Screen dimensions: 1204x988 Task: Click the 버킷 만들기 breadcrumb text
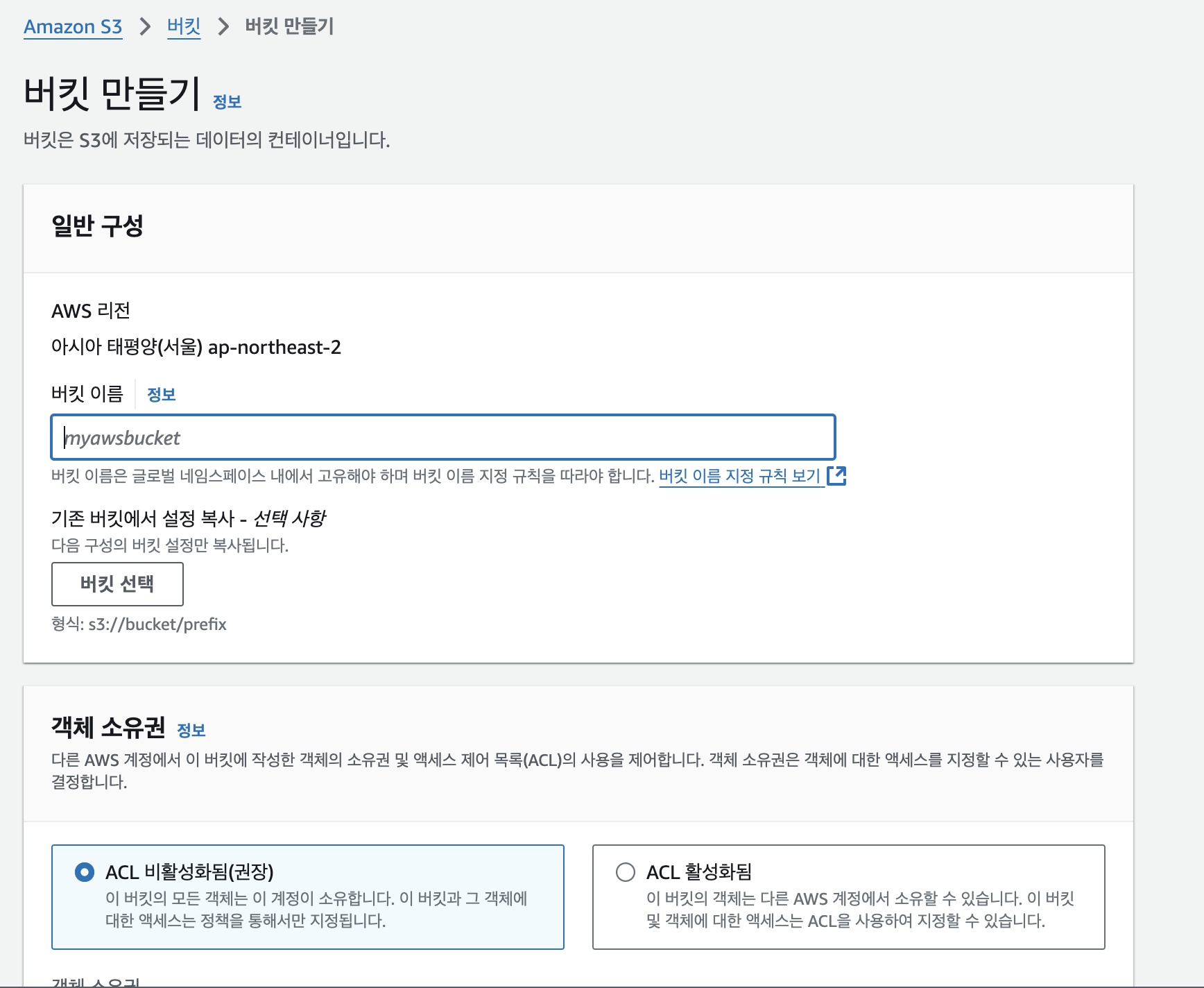[289, 27]
